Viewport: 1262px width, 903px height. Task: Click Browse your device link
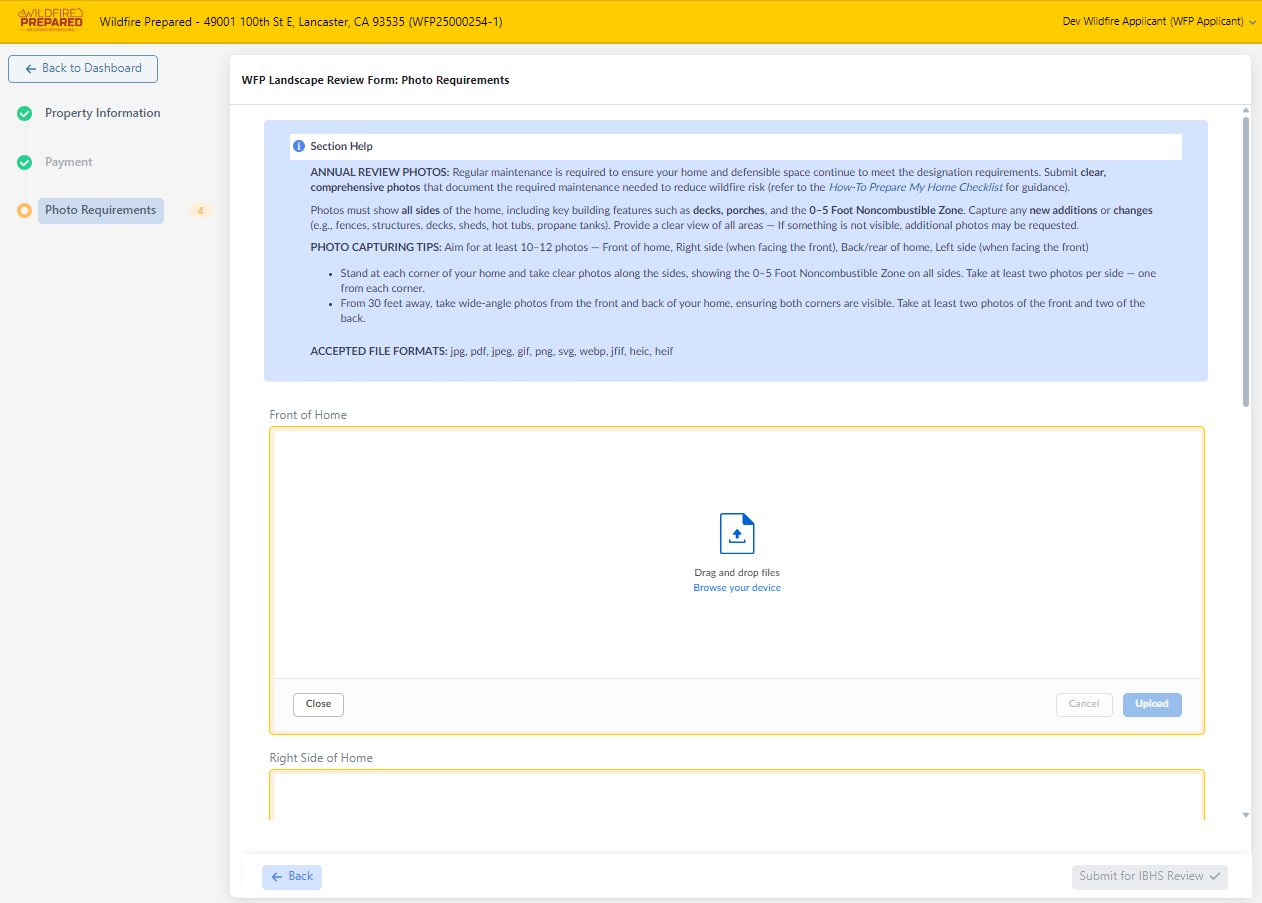coord(737,588)
